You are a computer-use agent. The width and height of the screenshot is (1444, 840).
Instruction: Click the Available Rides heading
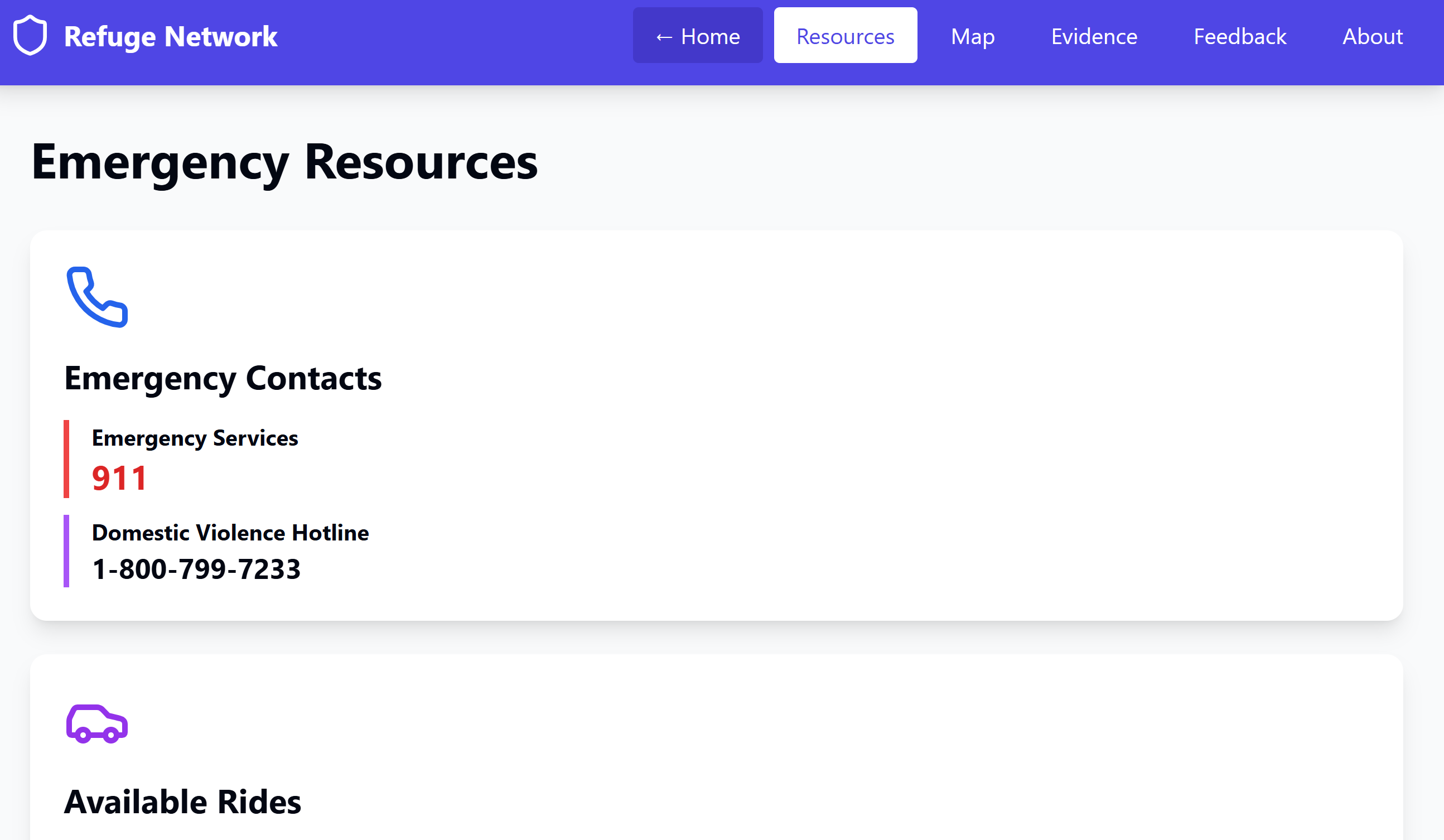pyautogui.click(x=182, y=801)
